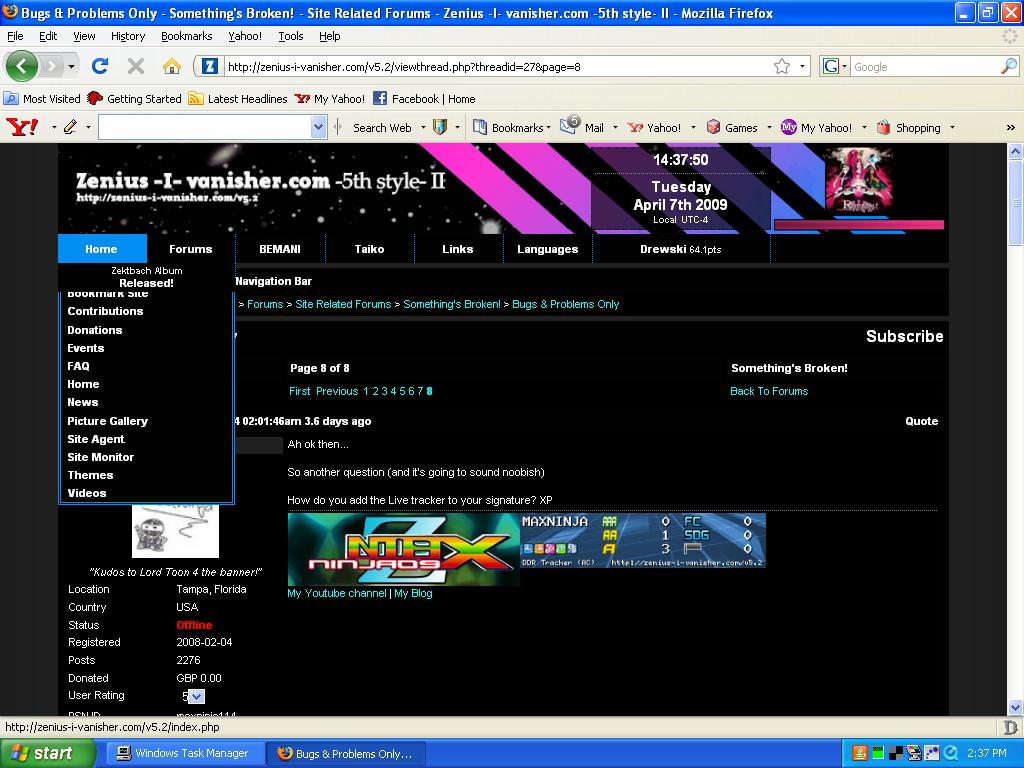Choose Themes in the Home dropdown menu
This screenshot has height=768, width=1024.
point(90,475)
